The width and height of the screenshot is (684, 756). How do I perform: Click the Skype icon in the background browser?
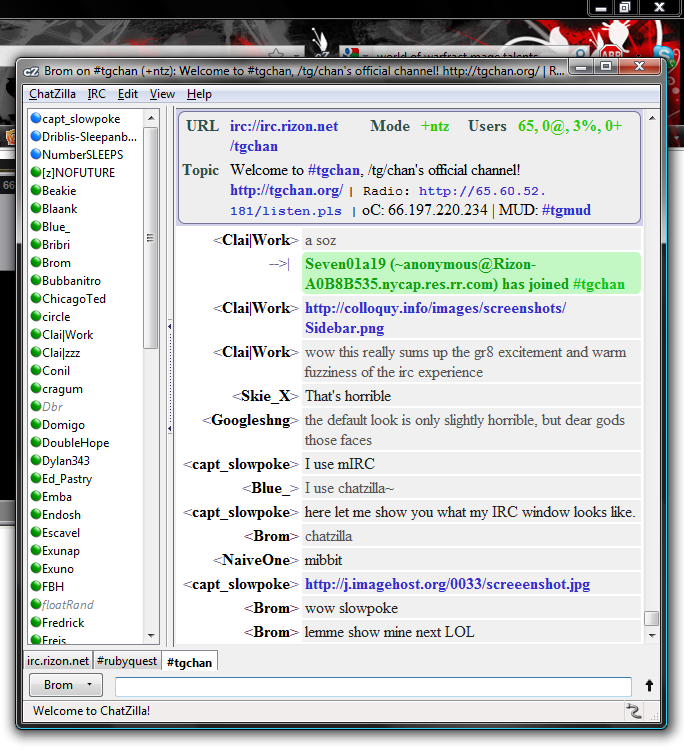click(663, 51)
